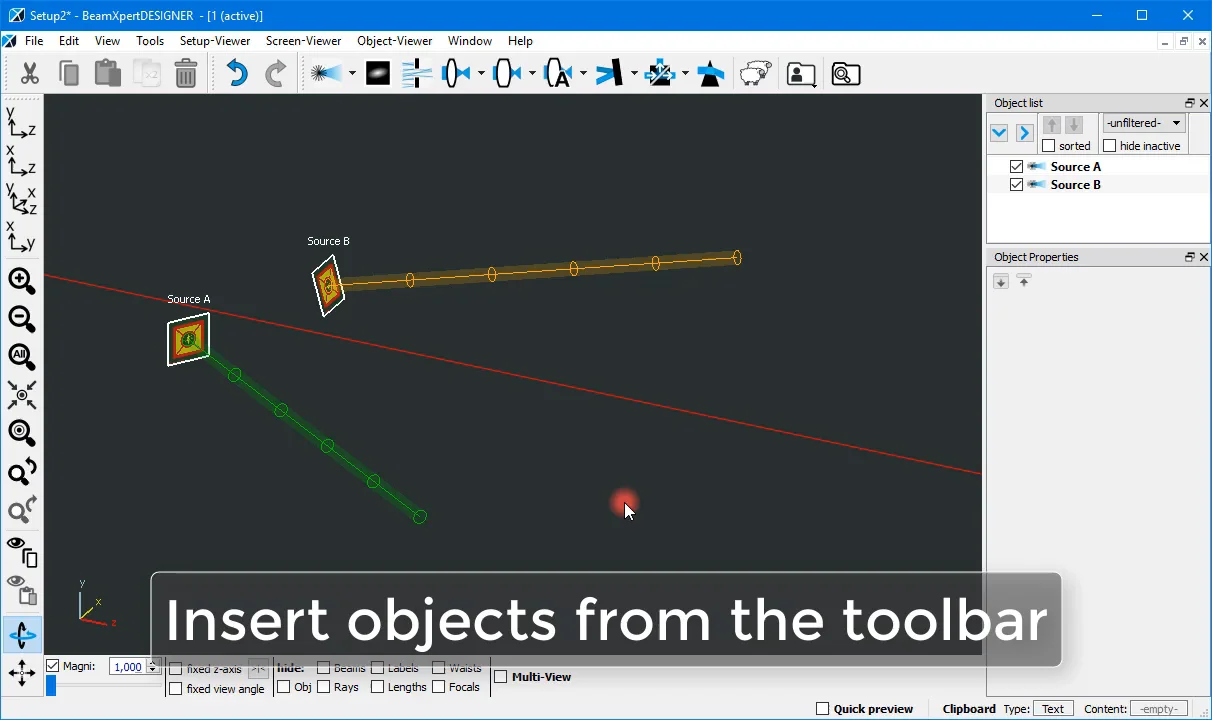Switch to the x-y axis view
This screenshot has height=720, width=1212.
tap(21, 237)
